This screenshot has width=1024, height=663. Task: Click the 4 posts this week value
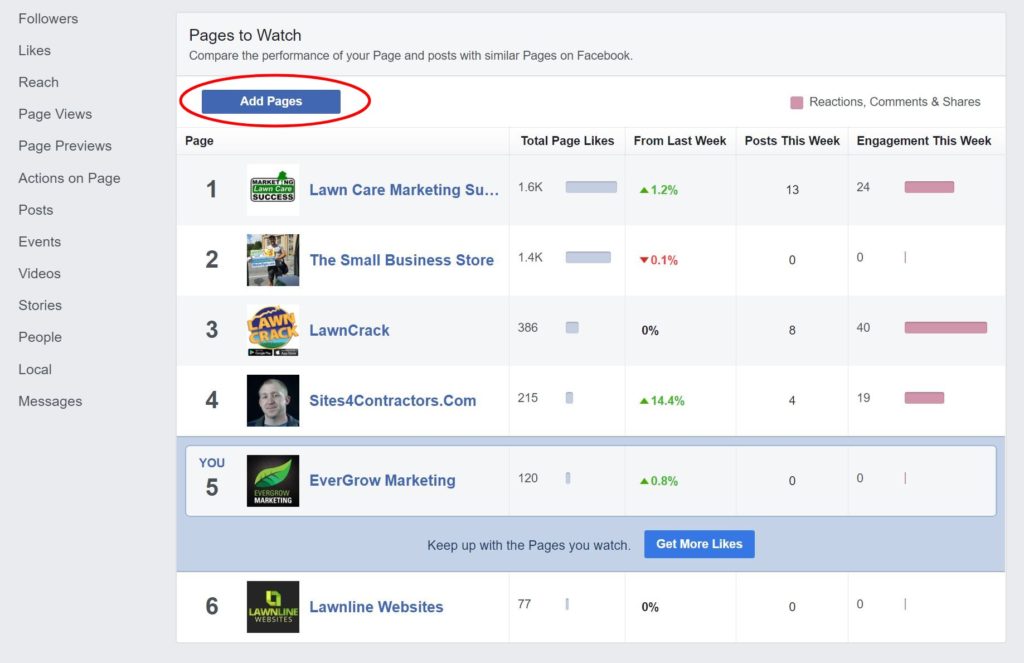click(x=792, y=400)
